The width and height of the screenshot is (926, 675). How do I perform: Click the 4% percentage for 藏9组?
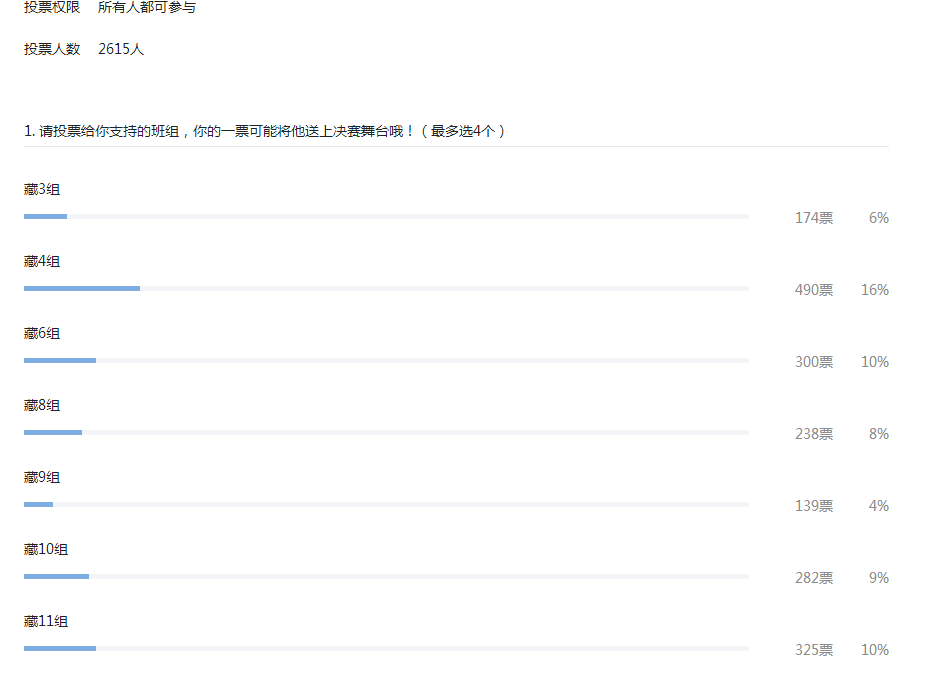click(x=878, y=506)
